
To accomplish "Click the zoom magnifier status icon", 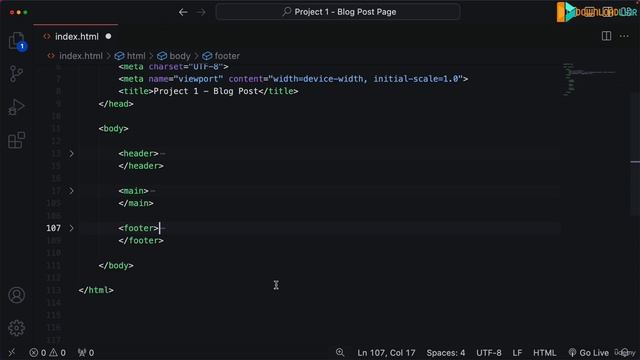I will point(340,352).
